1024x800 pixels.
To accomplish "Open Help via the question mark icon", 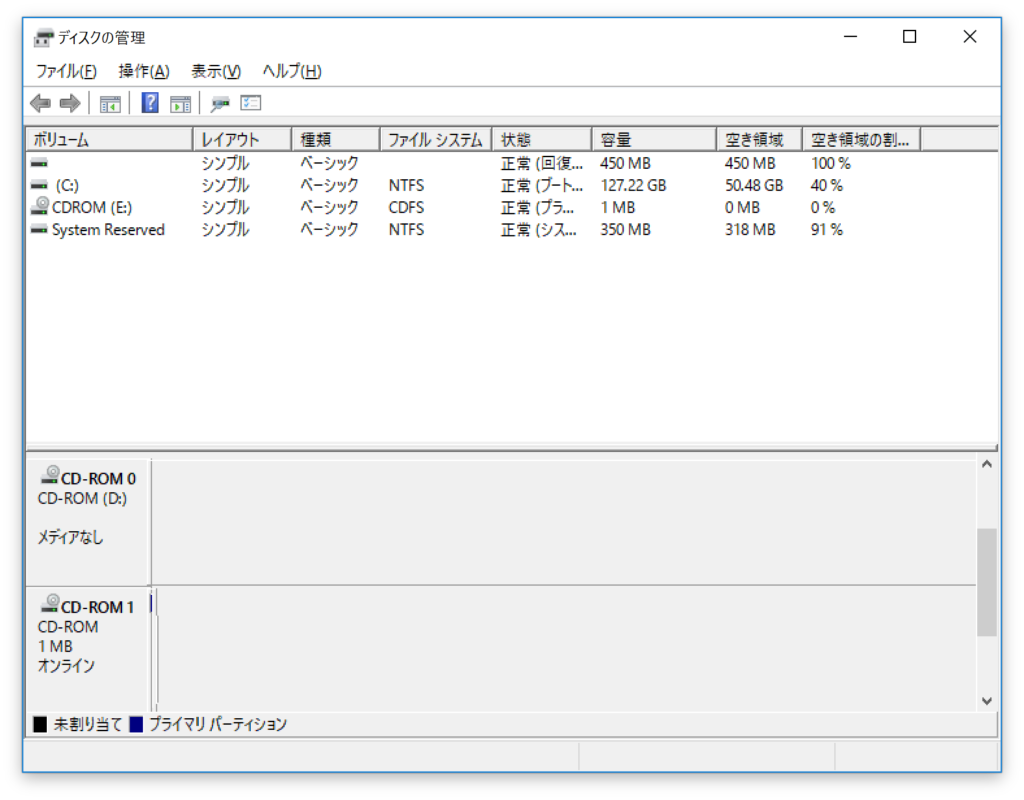I will coord(150,103).
